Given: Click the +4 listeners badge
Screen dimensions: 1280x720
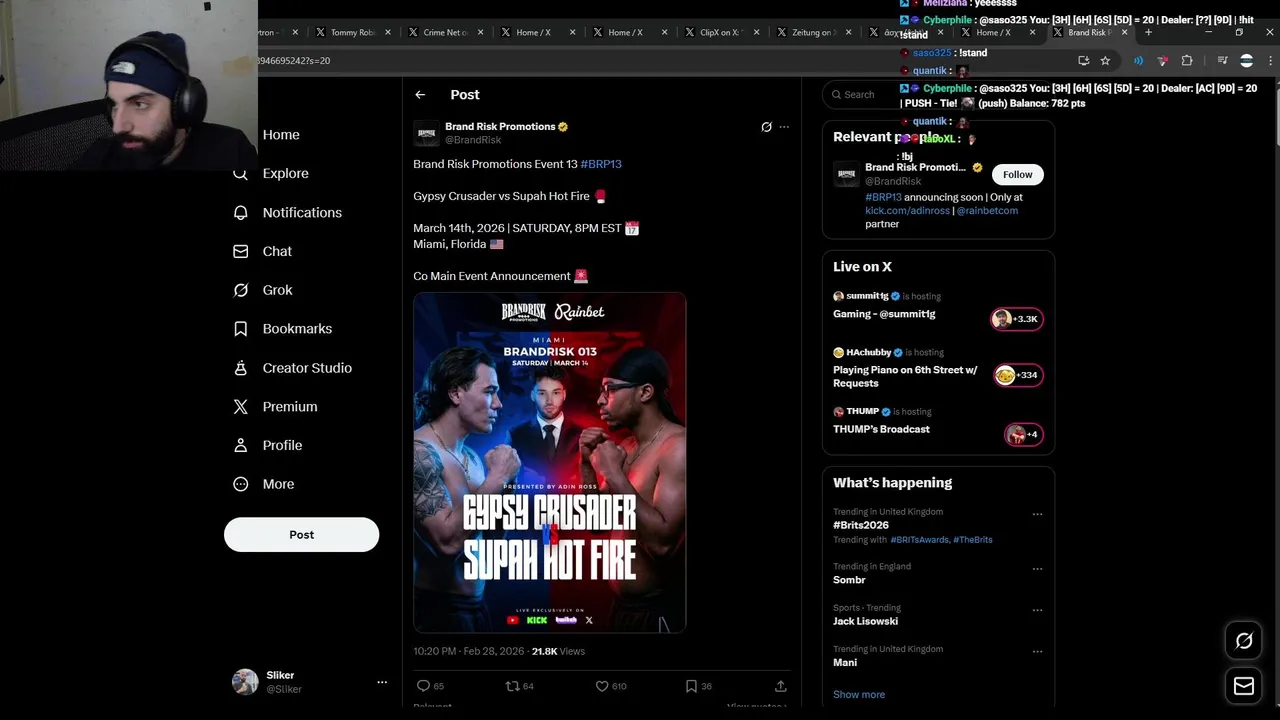Looking at the screenshot, I should pos(1024,434).
